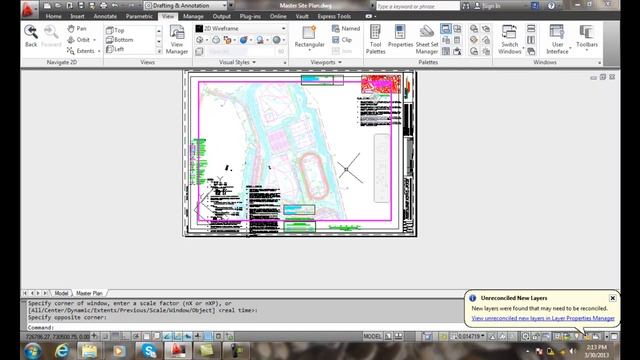Viewport: 640px width, 360px height.
Task: Click View unreconciled new layers link
Action: tap(543, 318)
